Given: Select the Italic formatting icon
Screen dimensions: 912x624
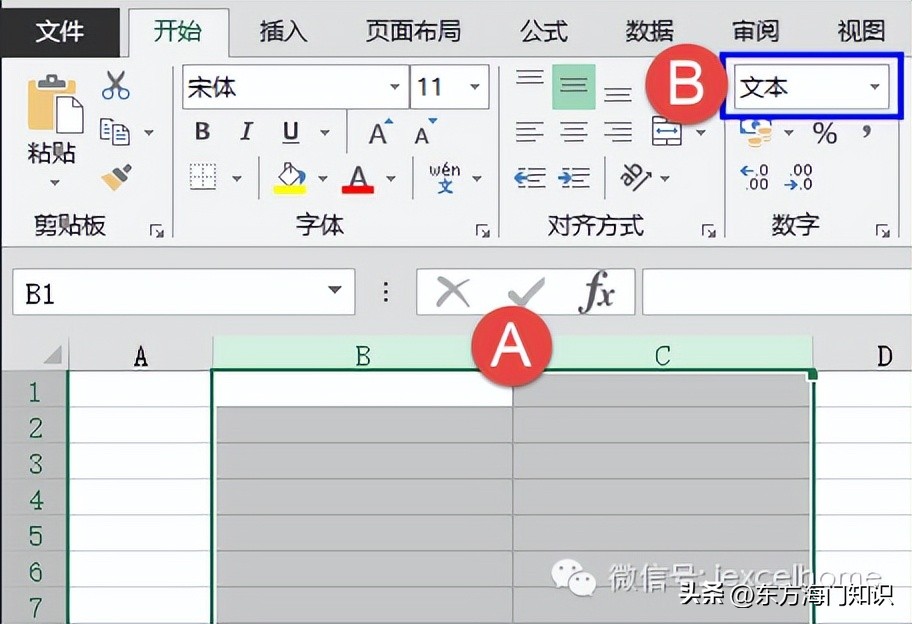Looking at the screenshot, I should click(x=246, y=131).
